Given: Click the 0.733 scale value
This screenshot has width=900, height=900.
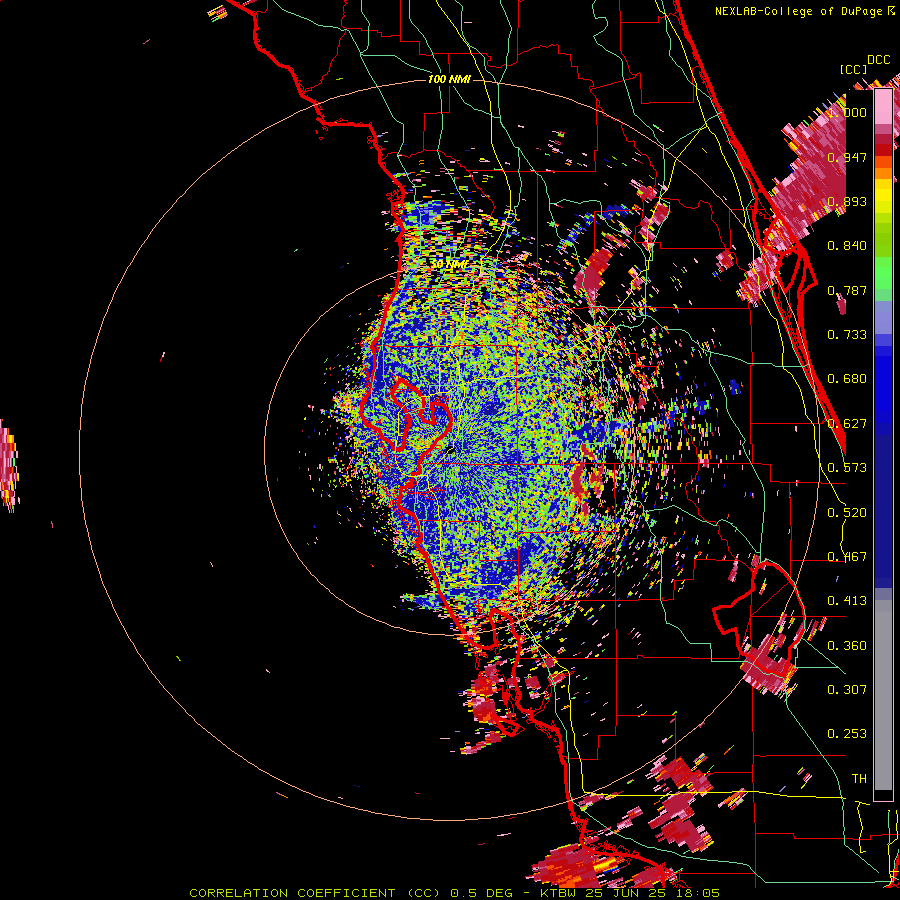Looking at the screenshot, I should [x=847, y=335].
